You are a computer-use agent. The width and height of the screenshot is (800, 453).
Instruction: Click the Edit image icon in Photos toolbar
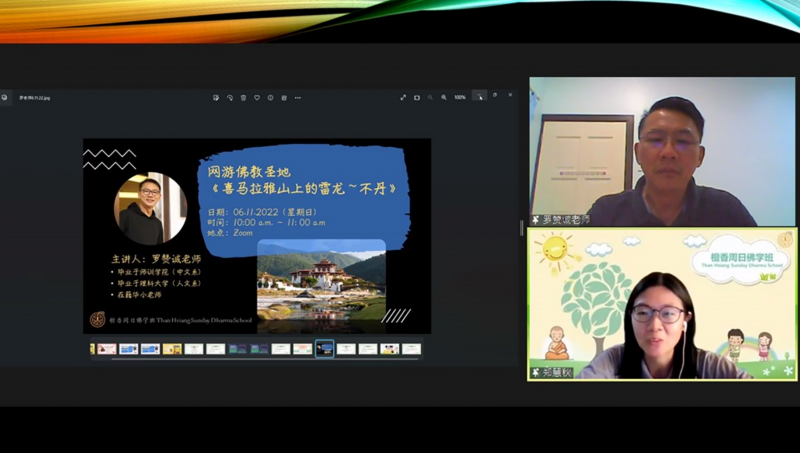[x=216, y=97]
